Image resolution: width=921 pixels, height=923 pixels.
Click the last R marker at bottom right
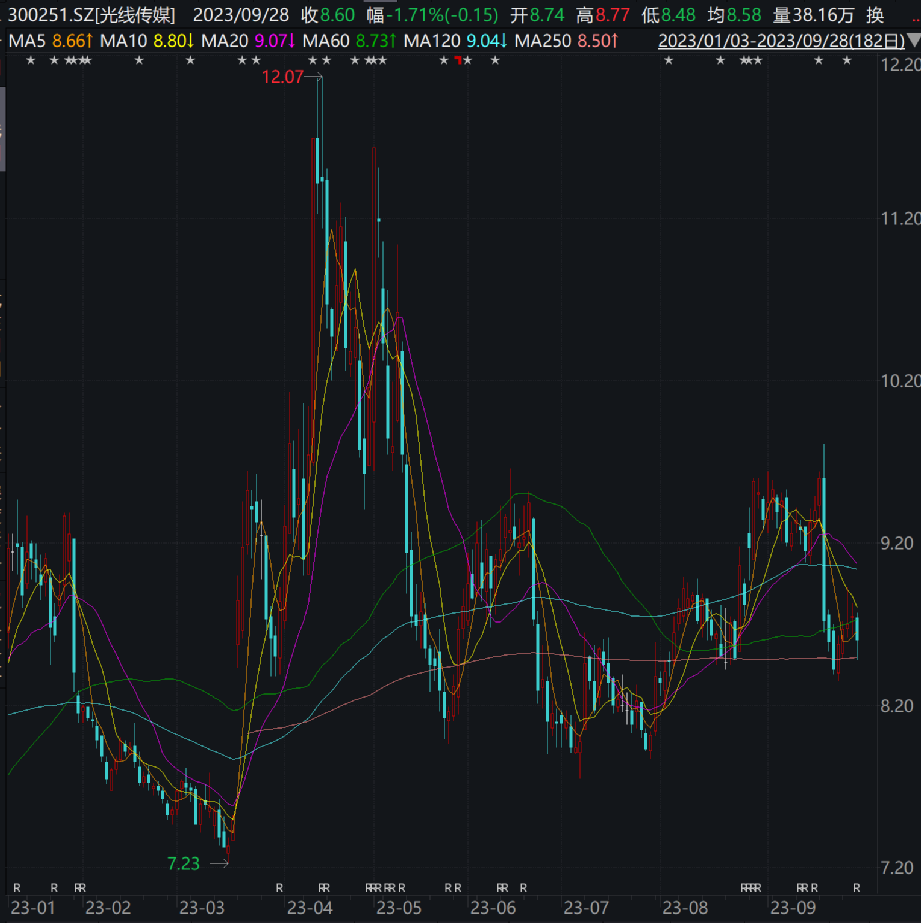click(x=856, y=888)
